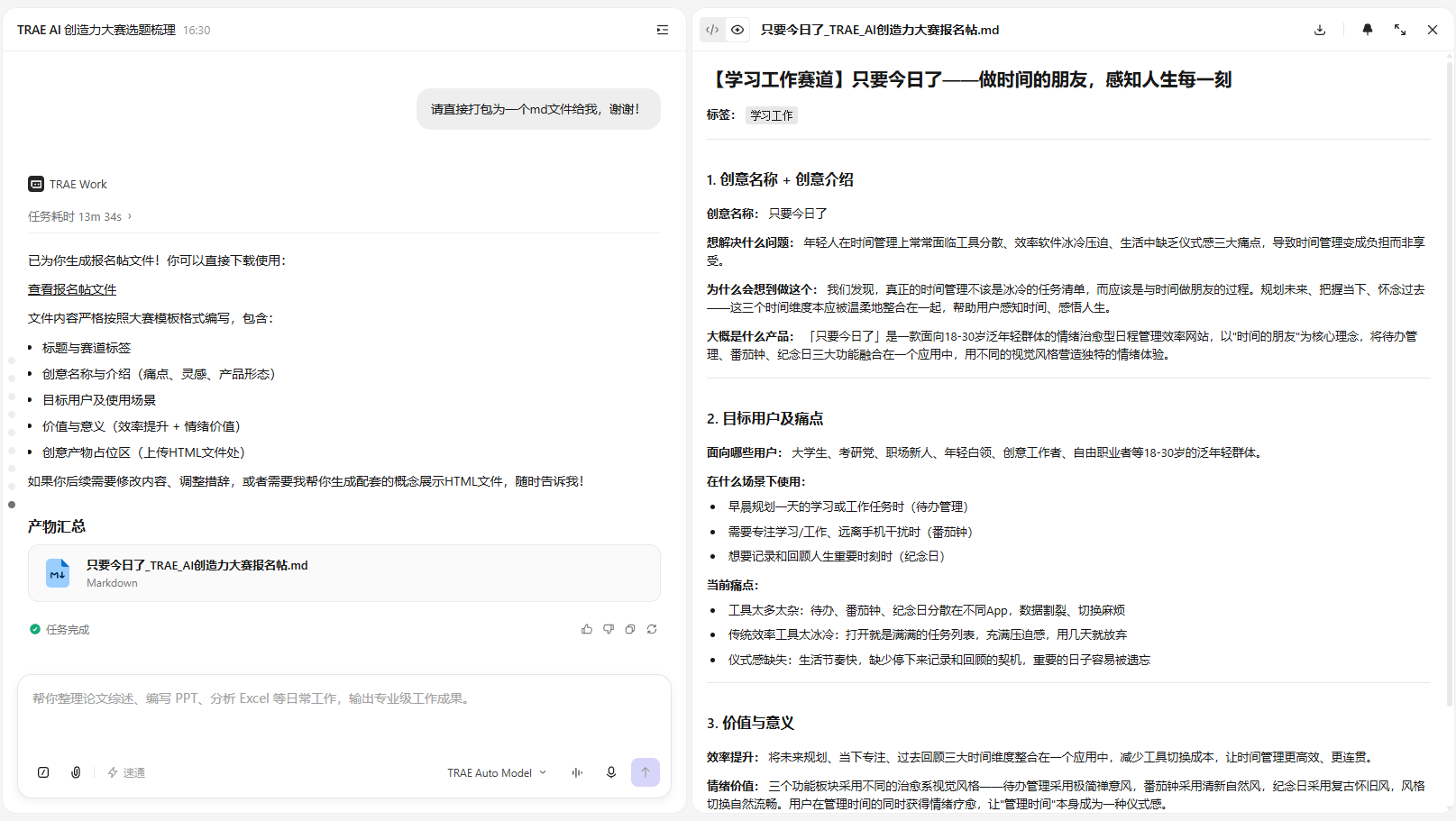
Task: Click the Markdown file icon in 产物汇总
Action: (x=58, y=573)
